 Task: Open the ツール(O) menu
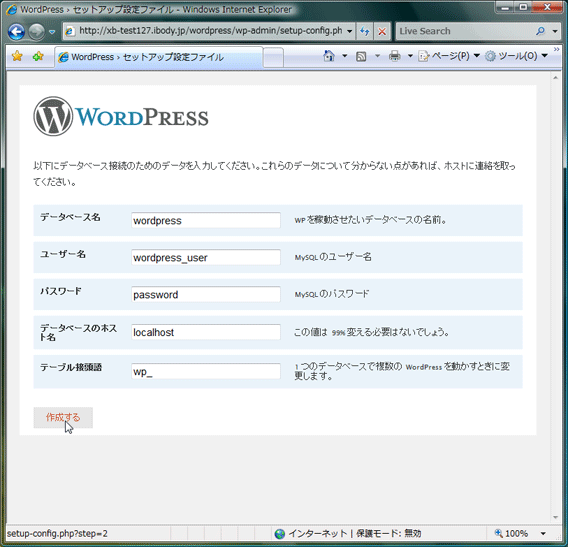coord(516,56)
